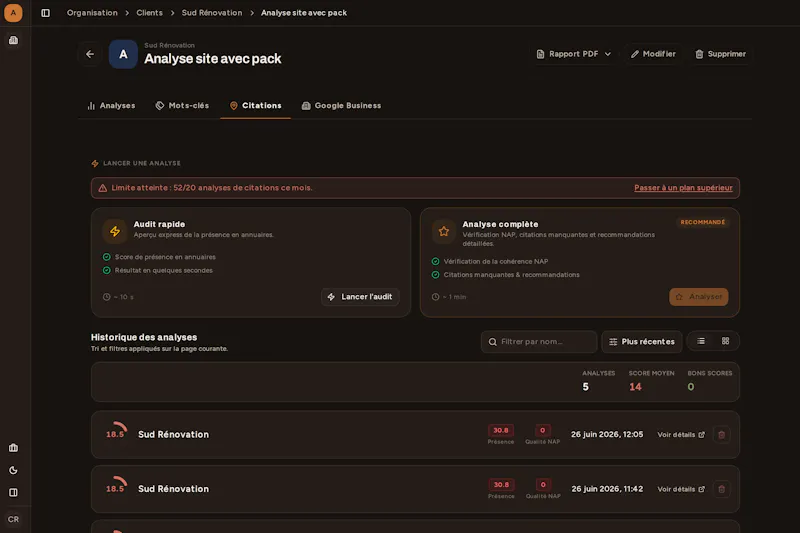Click the book icon in lower sidebar
The image size is (800, 533).
pyautogui.click(x=13, y=493)
